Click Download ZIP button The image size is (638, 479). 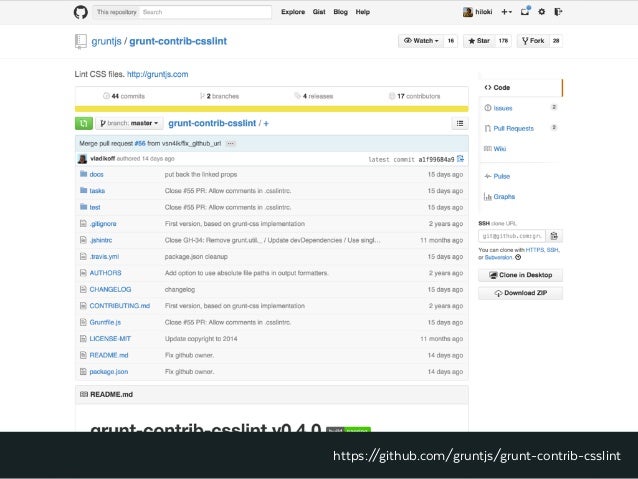(520, 293)
